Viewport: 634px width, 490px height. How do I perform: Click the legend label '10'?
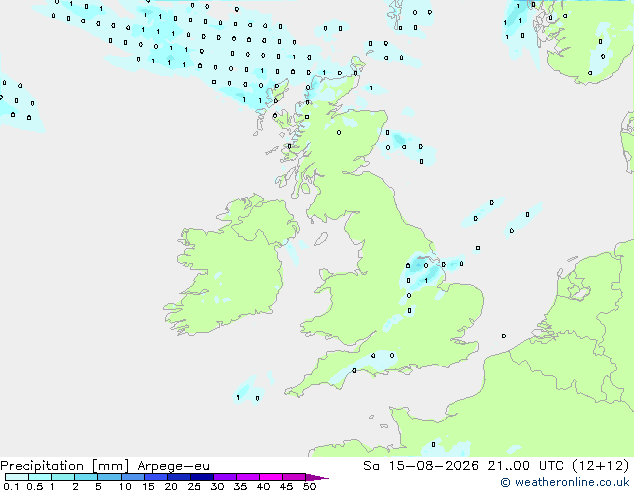[125, 486]
